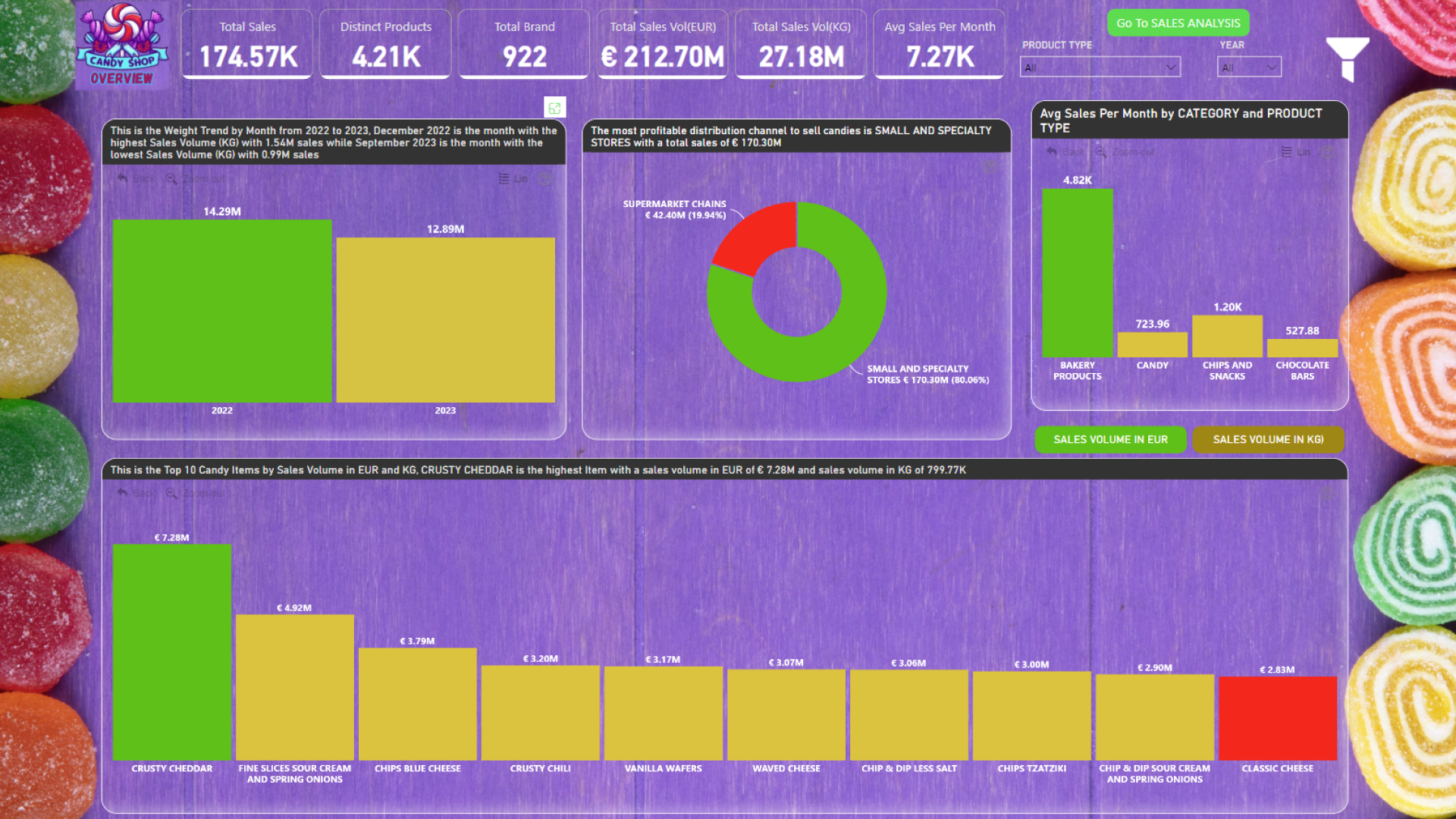Select Chip & Dip Sour Cream bar, €2.90M
This screenshot has width=1456, height=819.
click(x=1155, y=717)
